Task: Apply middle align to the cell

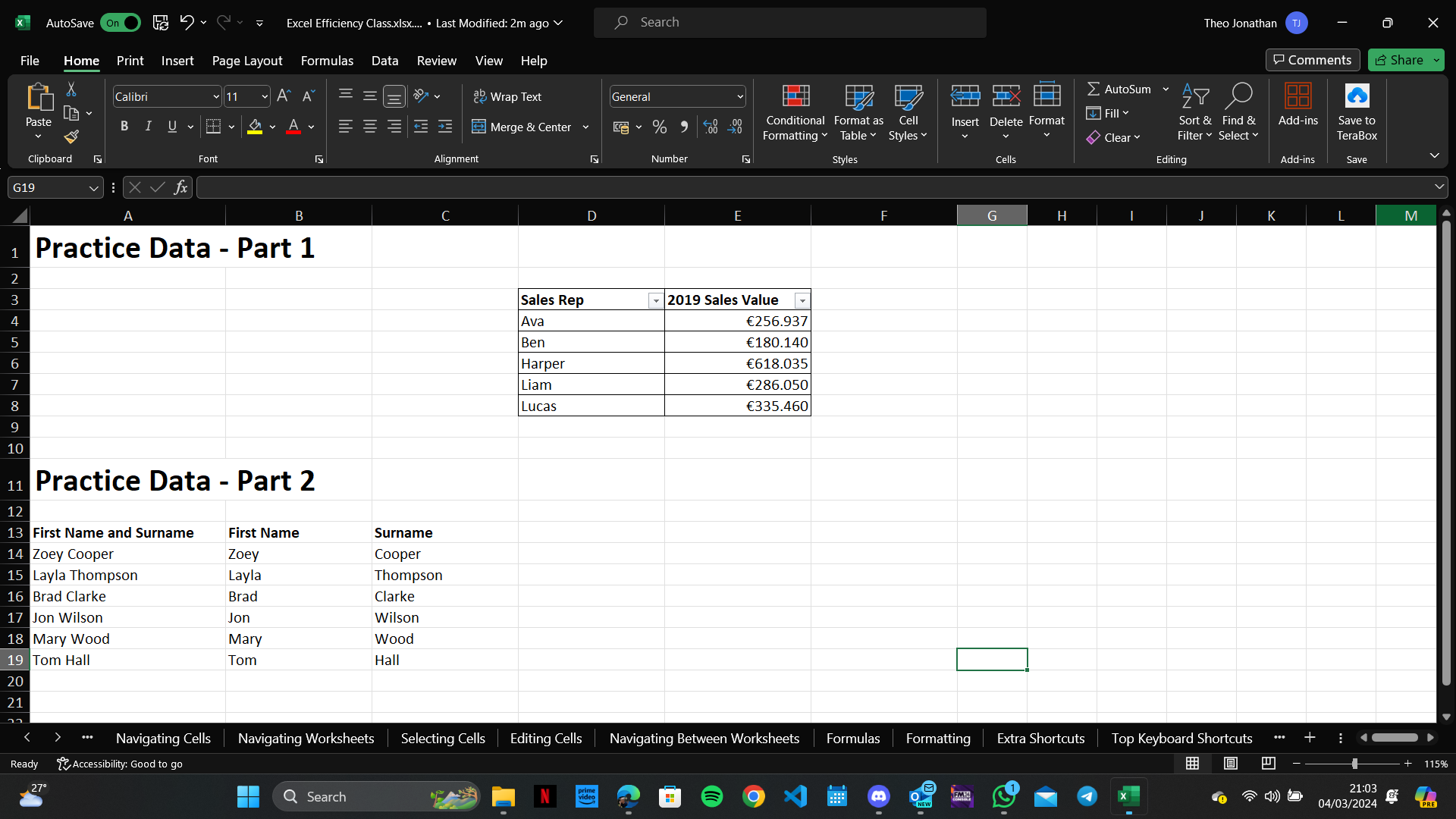Action: [370, 96]
